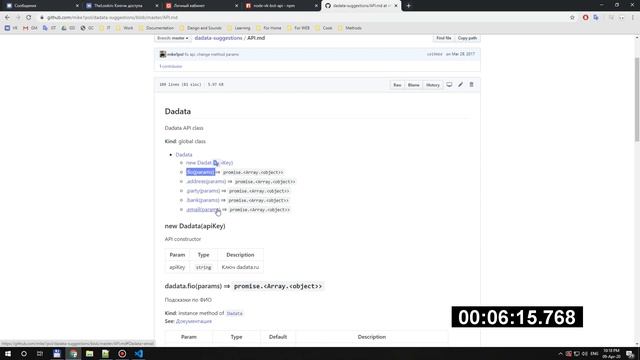Open the .bank(params) anchor link

pos(203,200)
